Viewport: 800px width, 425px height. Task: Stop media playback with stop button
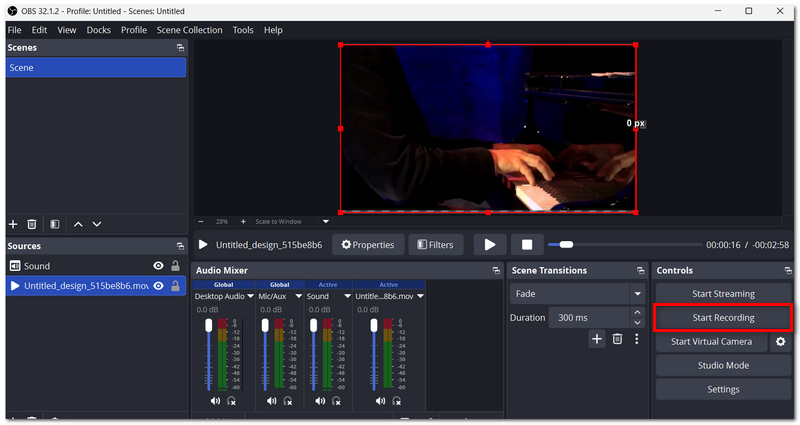(527, 245)
